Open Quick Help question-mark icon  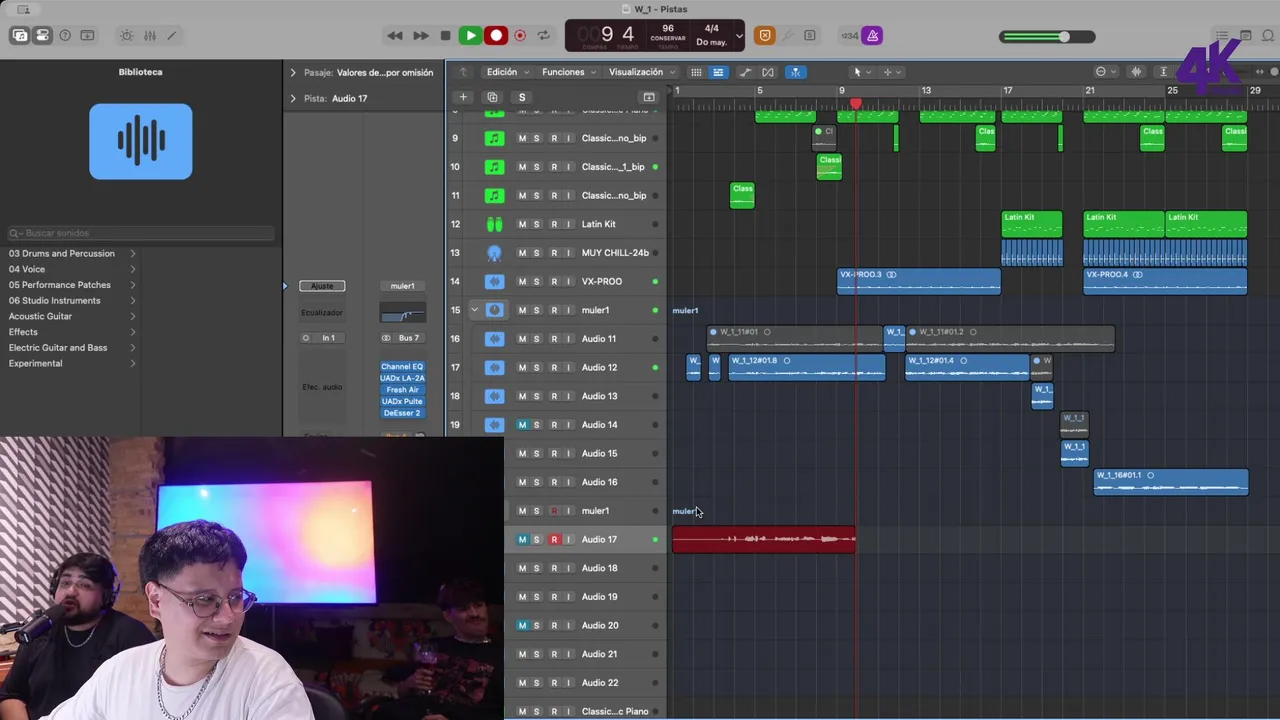click(x=65, y=35)
